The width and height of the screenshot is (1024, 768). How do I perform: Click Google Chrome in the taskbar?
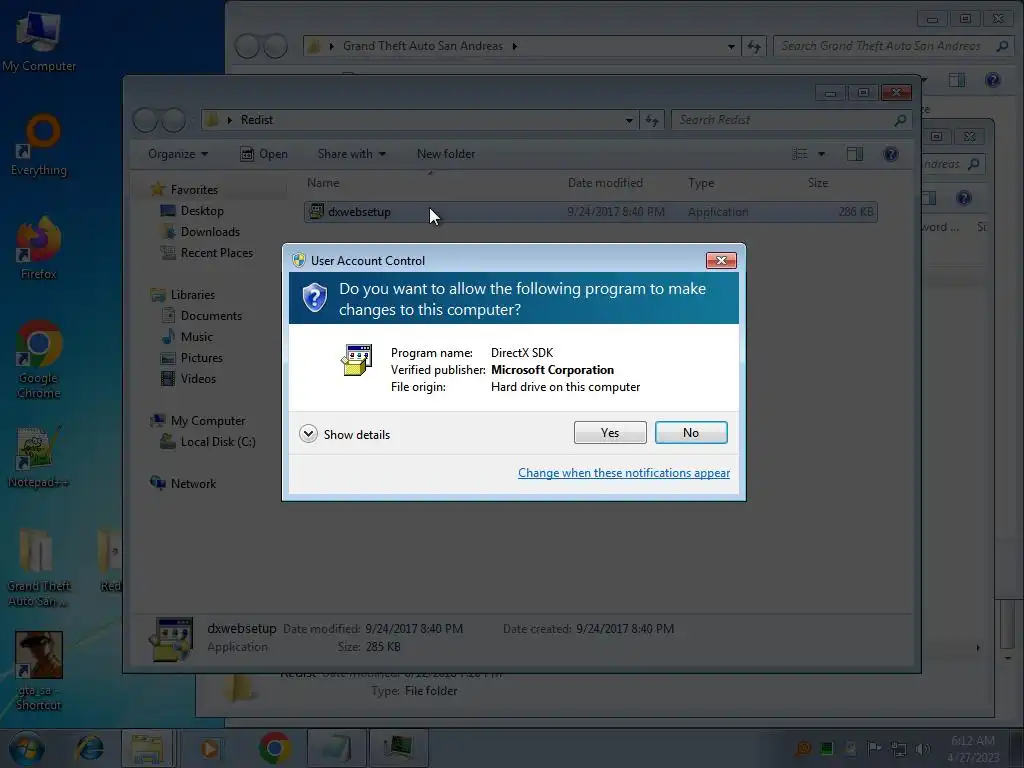coord(275,748)
